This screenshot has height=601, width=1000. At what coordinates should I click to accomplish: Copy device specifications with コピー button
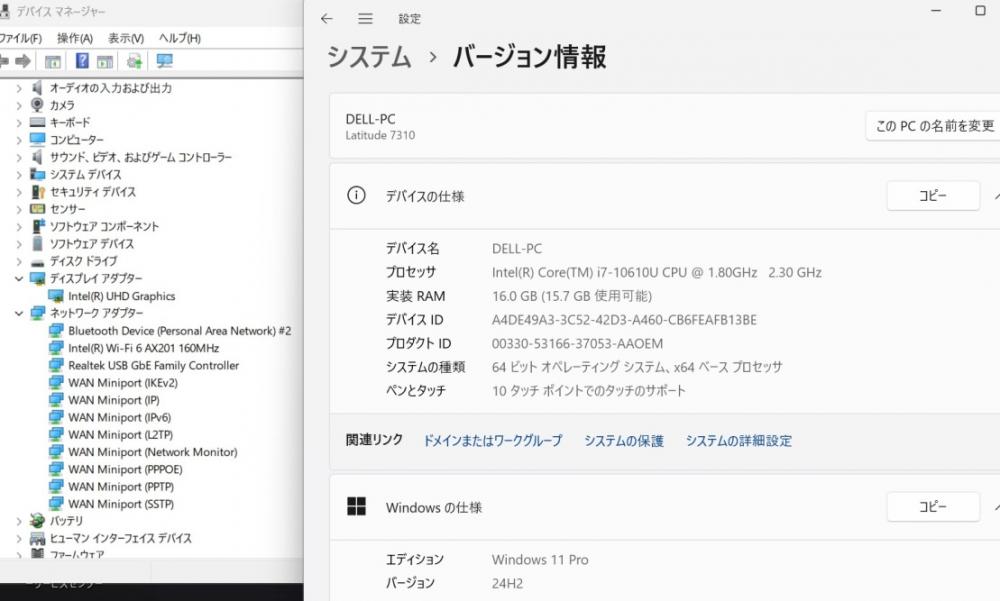[933, 195]
